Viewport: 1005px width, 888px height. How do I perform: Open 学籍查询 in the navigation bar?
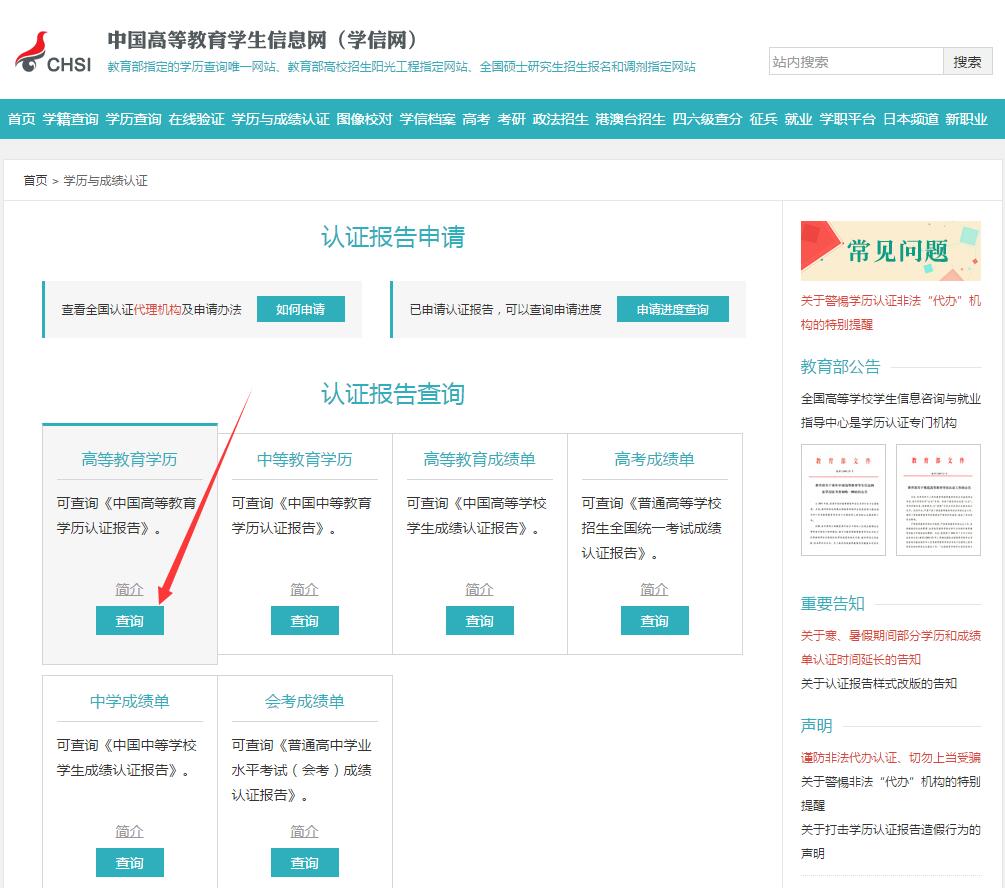click(71, 119)
